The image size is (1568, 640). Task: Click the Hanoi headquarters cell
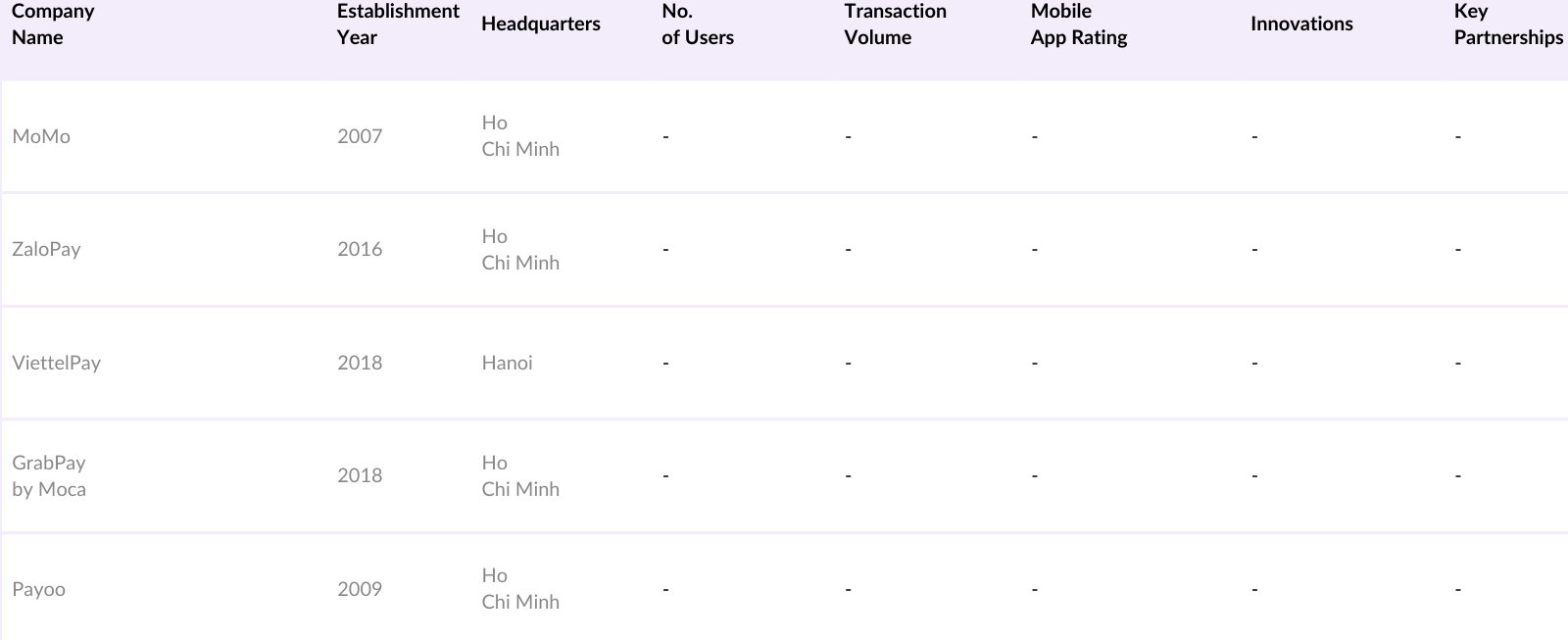pyautogui.click(x=507, y=363)
